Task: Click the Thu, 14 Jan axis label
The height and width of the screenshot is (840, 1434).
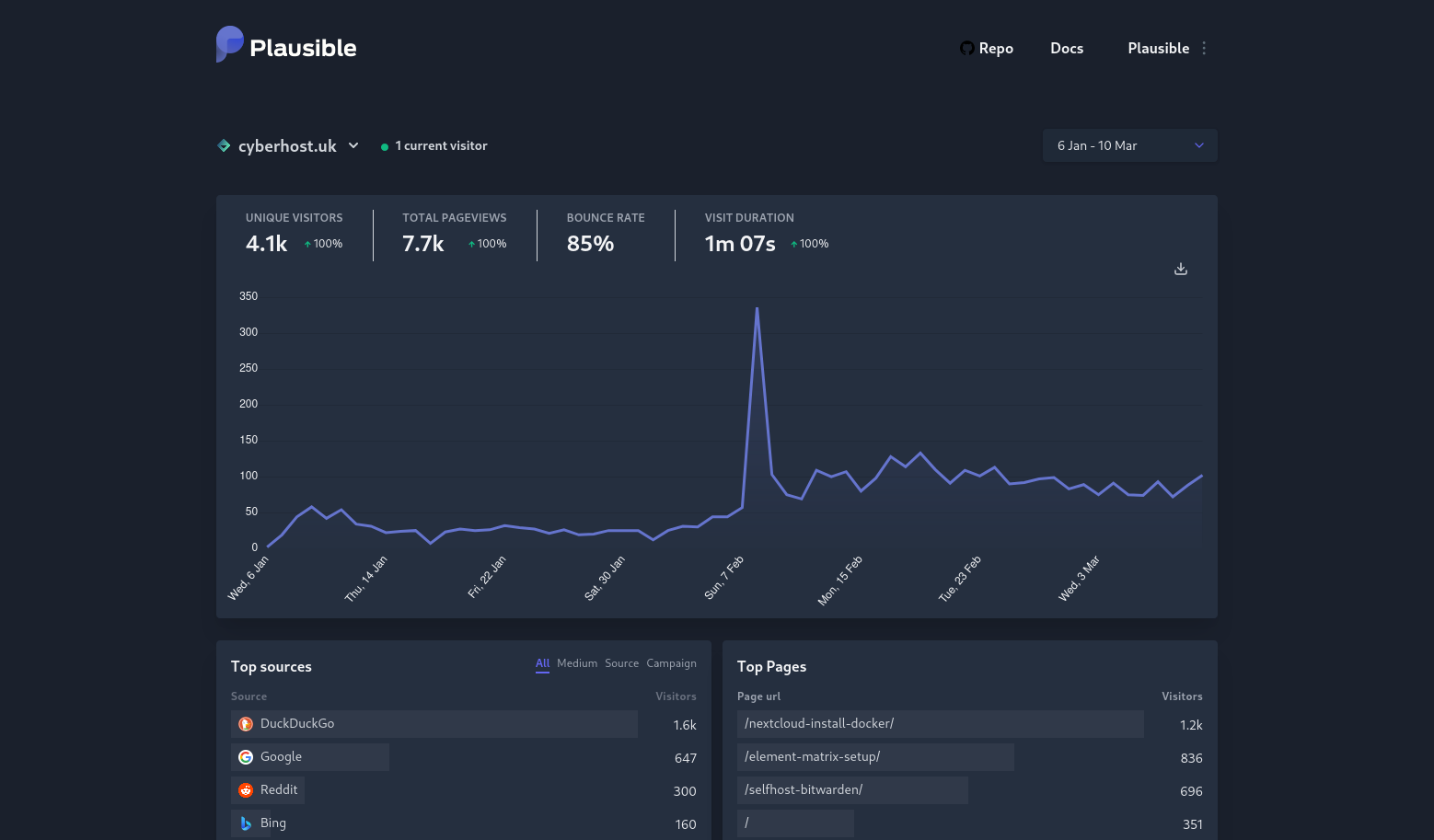Action: [365, 579]
